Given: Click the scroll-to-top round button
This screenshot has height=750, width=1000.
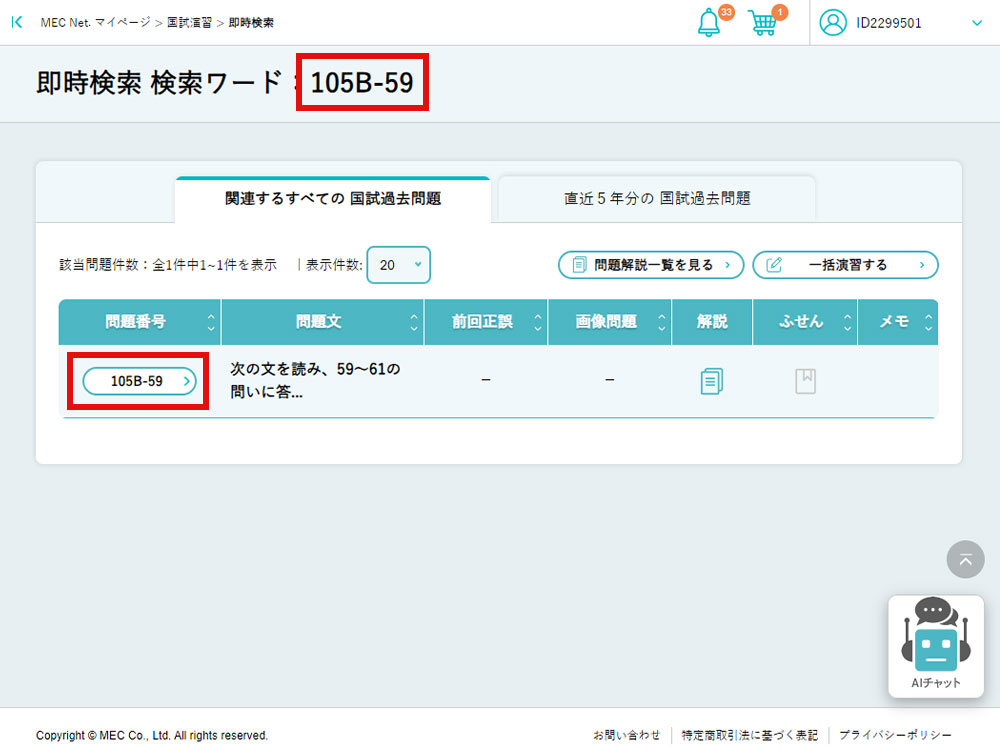Looking at the screenshot, I should (966, 559).
